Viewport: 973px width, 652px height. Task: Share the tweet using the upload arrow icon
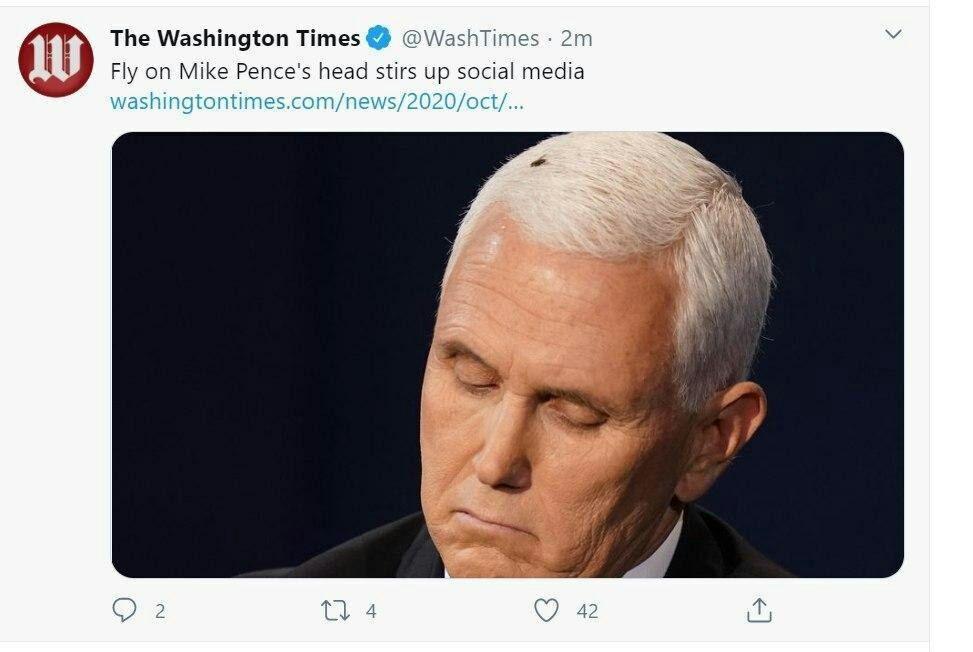click(x=759, y=610)
